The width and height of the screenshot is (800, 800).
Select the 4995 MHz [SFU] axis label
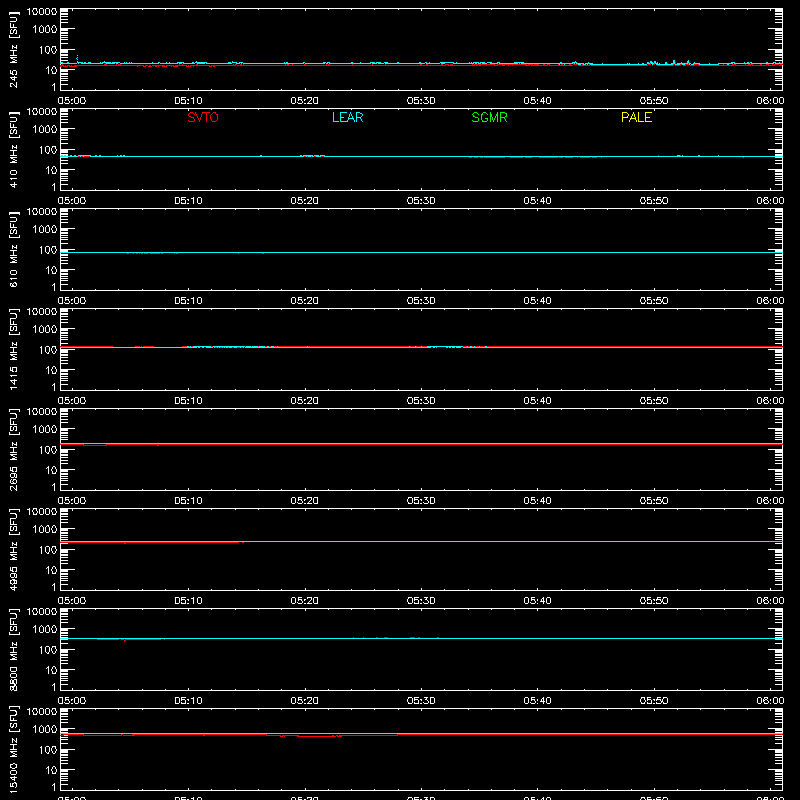tap(13, 549)
